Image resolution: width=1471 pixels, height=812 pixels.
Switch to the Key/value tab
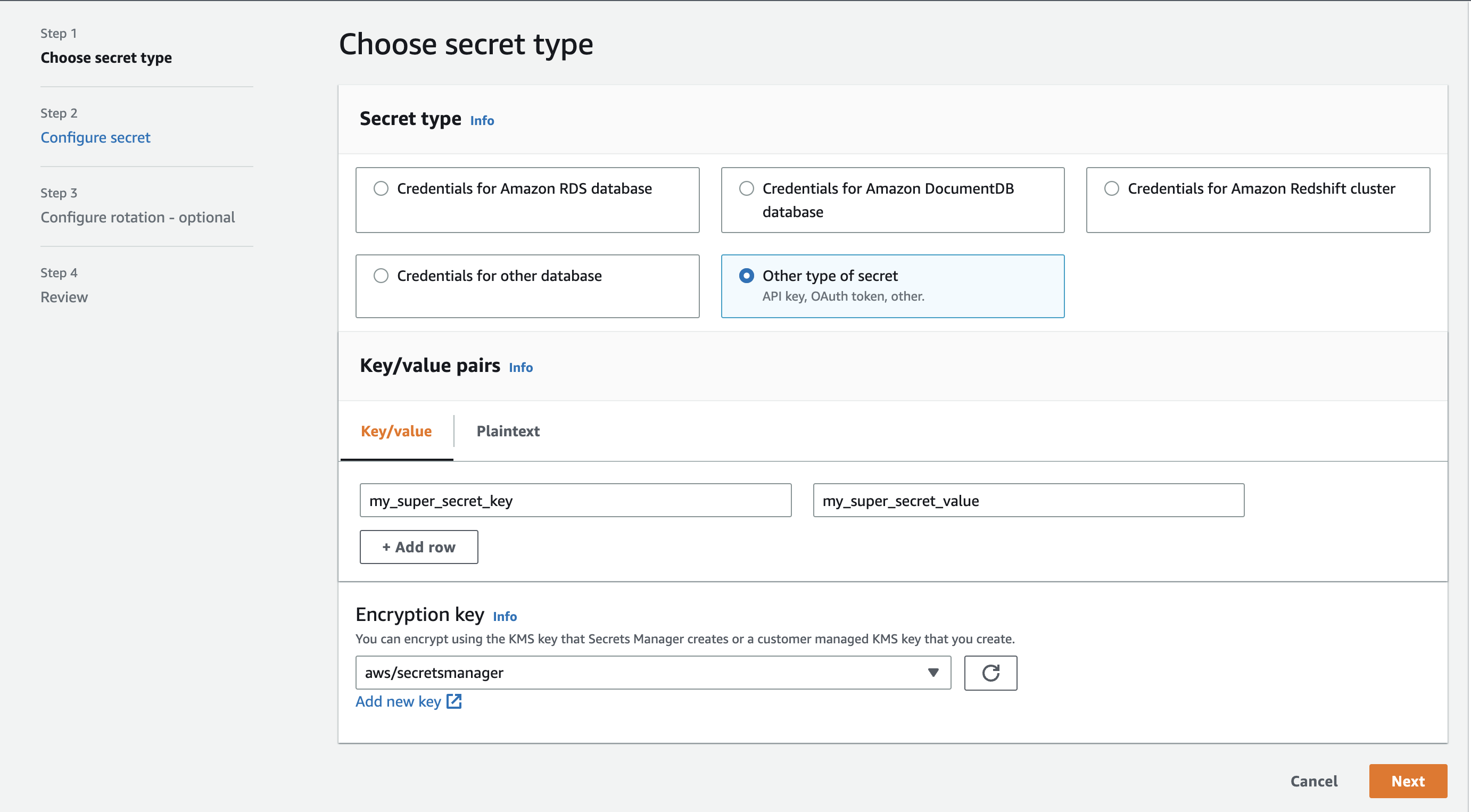point(397,430)
